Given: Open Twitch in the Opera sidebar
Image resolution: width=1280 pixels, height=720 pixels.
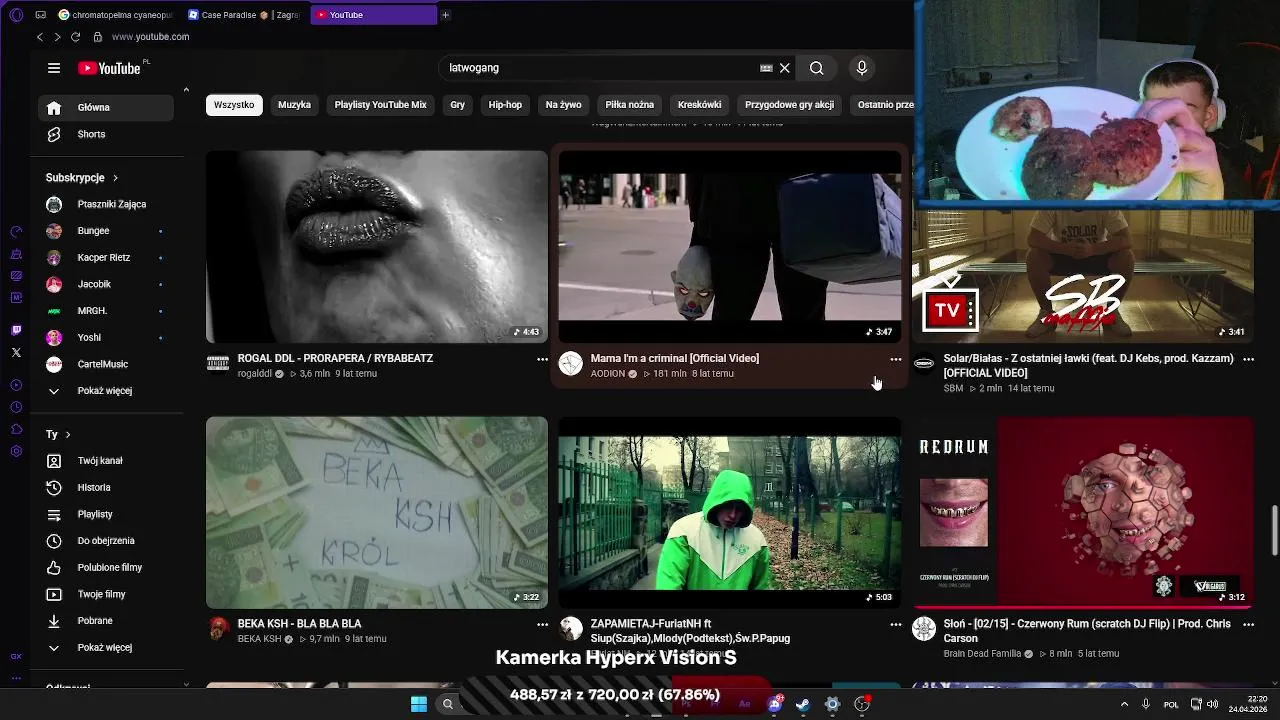Looking at the screenshot, I should 16,331.
